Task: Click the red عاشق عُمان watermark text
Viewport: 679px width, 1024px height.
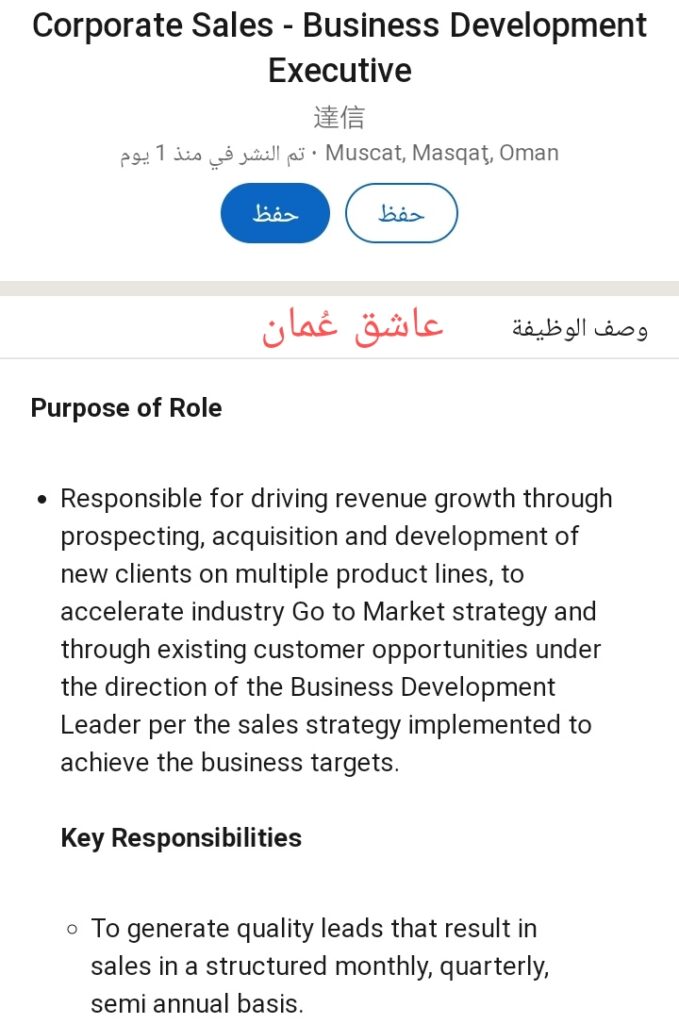Action: (352, 327)
